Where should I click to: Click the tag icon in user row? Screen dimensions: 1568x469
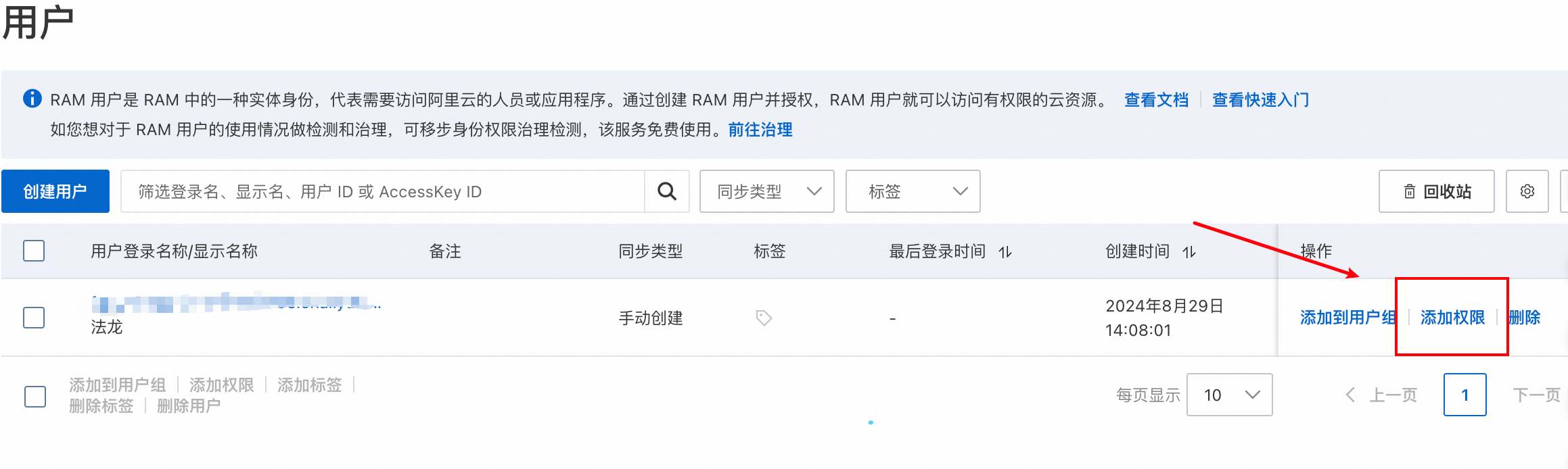[x=764, y=318]
